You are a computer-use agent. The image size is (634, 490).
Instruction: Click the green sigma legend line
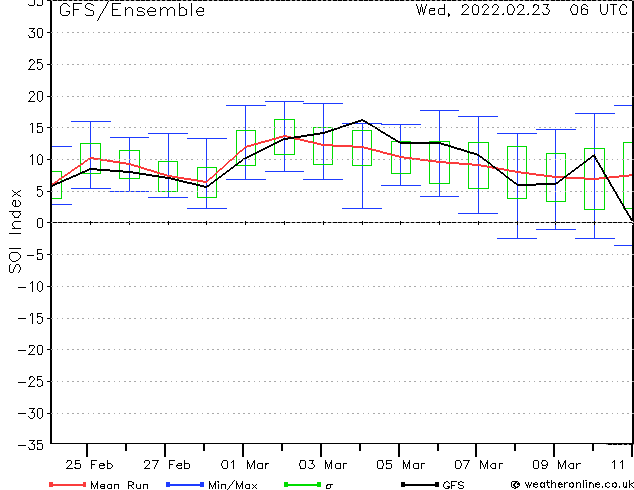tap(302, 484)
